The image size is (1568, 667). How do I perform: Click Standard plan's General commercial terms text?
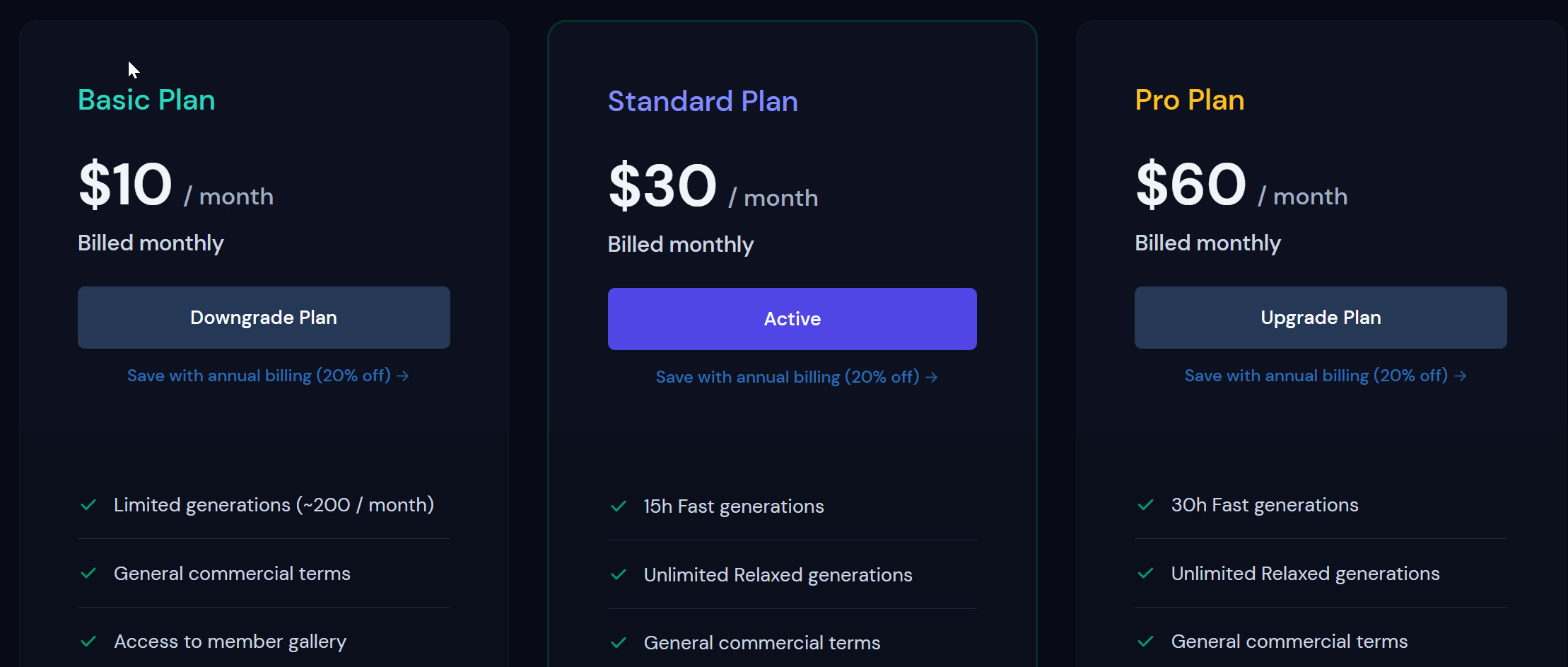[x=761, y=643]
